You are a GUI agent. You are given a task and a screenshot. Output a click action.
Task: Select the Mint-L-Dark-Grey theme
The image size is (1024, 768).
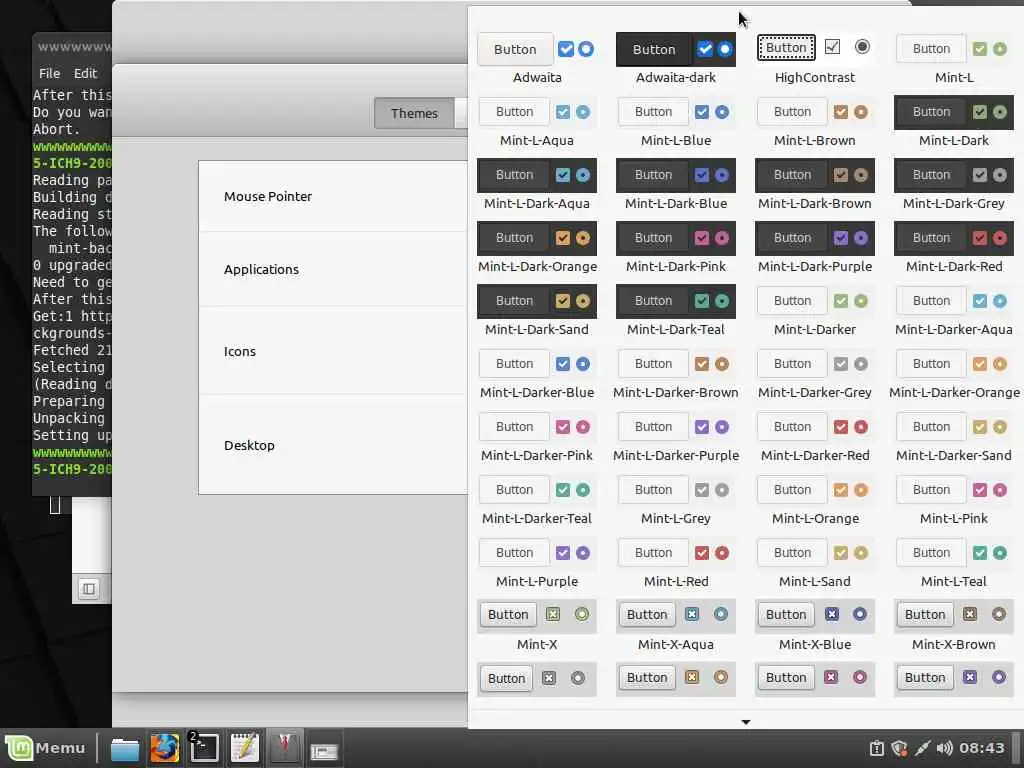pyautogui.click(x=954, y=185)
